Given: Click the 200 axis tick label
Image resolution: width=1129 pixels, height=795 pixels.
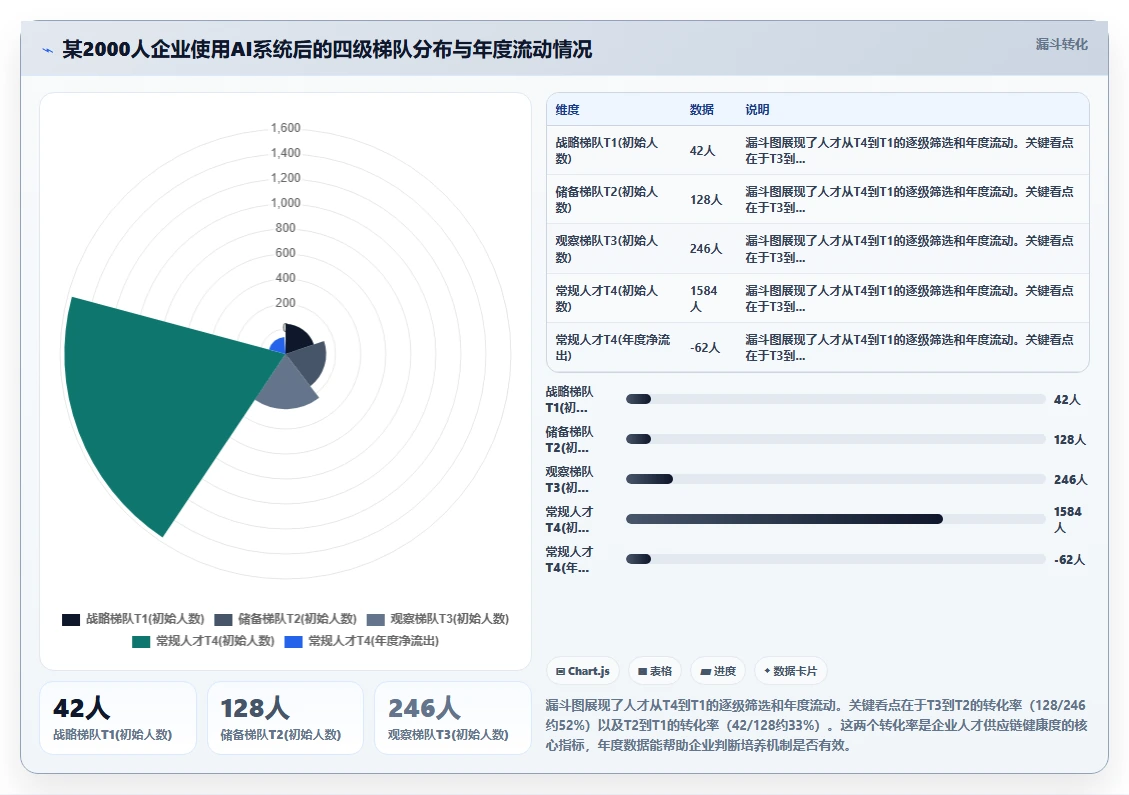Looking at the screenshot, I should (285, 303).
